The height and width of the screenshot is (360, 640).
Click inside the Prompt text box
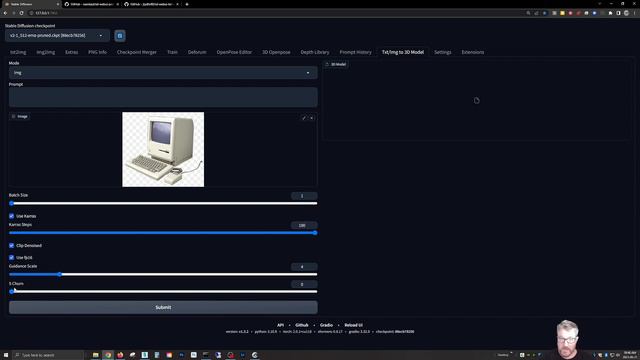tap(163, 97)
